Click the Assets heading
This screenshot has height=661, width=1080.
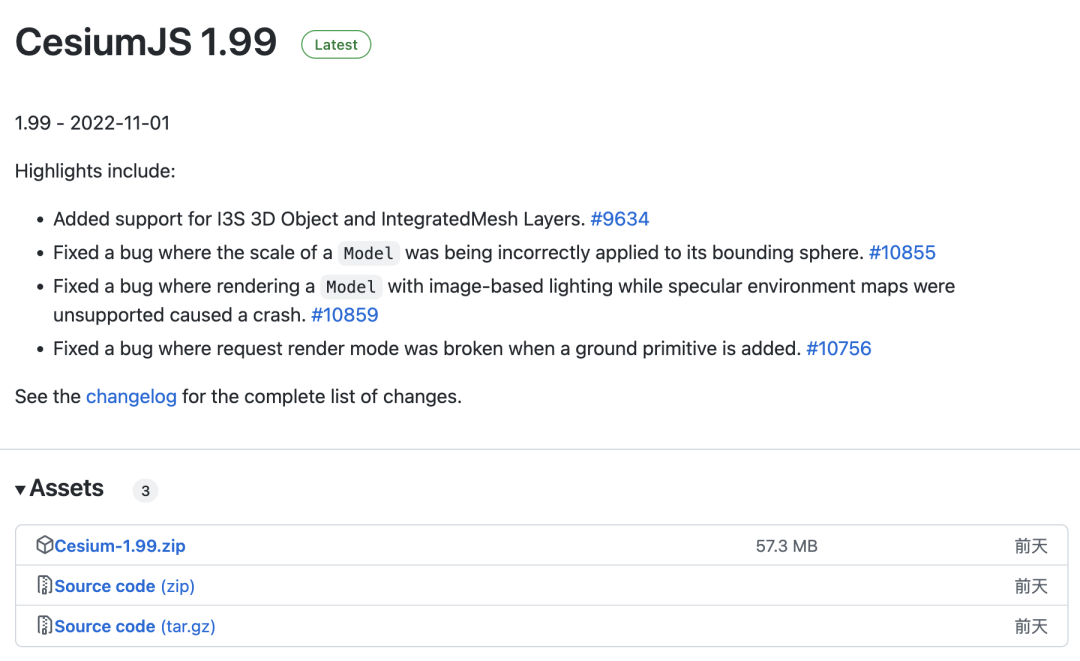[x=66, y=488]
